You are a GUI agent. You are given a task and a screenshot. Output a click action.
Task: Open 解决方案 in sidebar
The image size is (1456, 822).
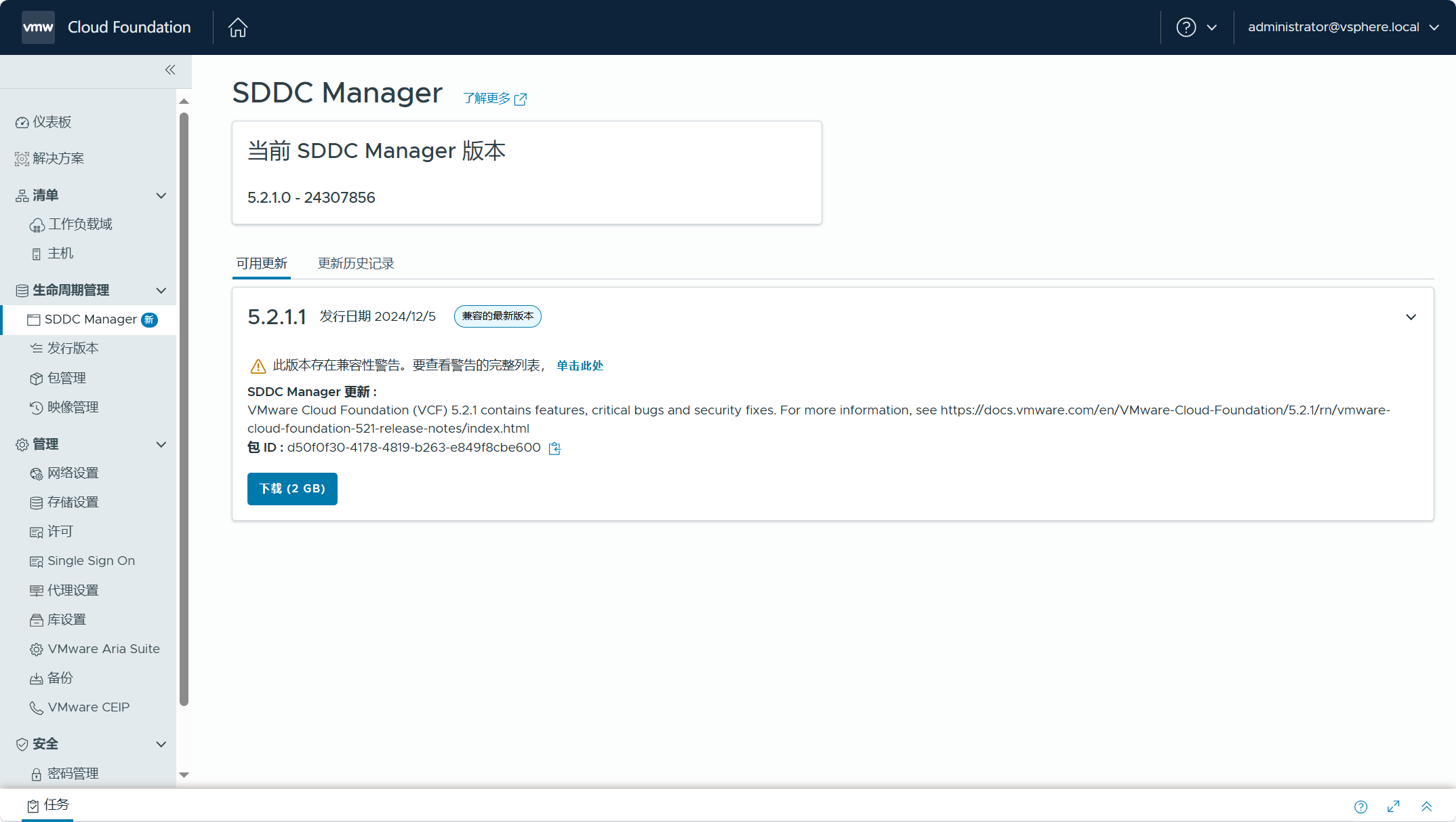point(49,158)
